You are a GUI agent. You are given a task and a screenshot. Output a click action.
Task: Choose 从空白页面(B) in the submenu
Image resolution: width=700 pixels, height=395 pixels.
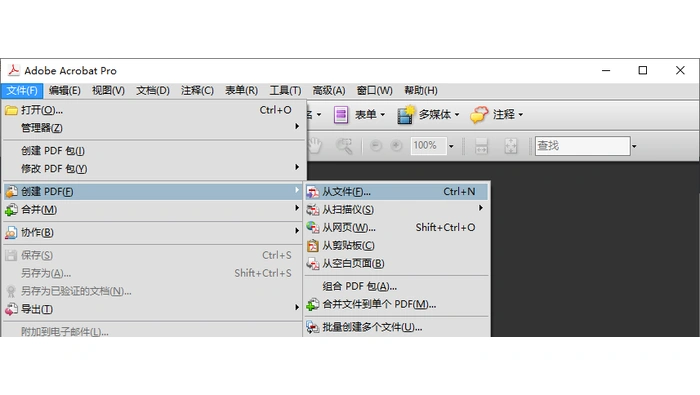[x=396, y=264]
